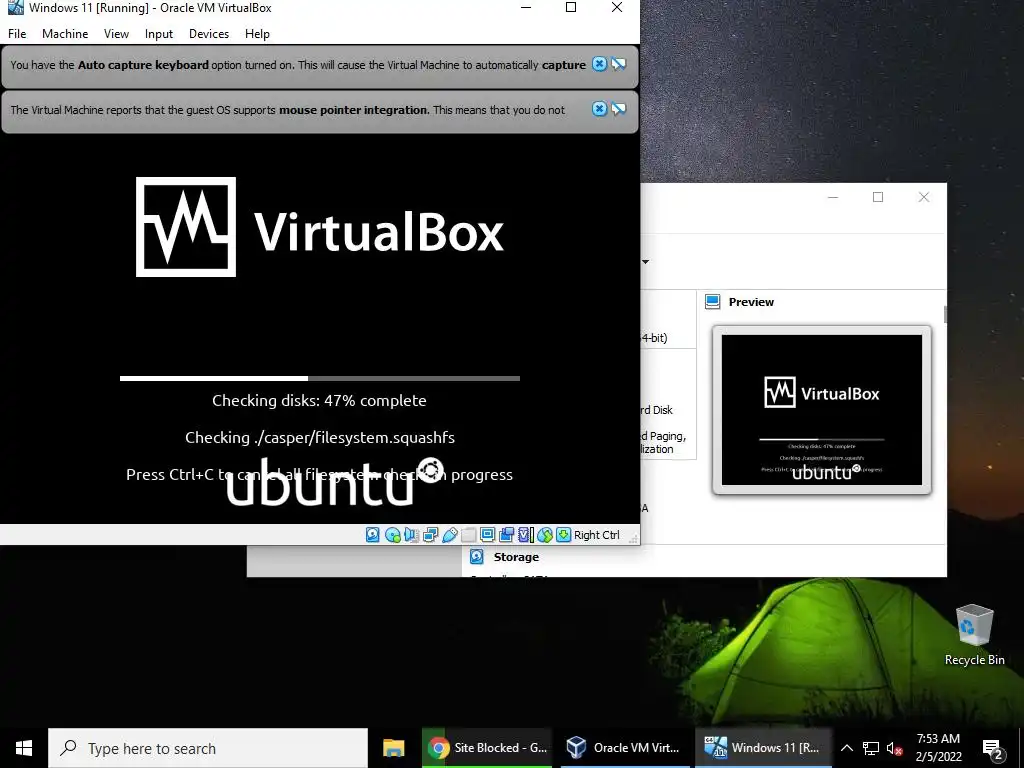Viewport: 1024px width, 768px height.
Task: Switch to Oracle VM VirtualBox Manager taskbar item
Action: tap(624, 748)
